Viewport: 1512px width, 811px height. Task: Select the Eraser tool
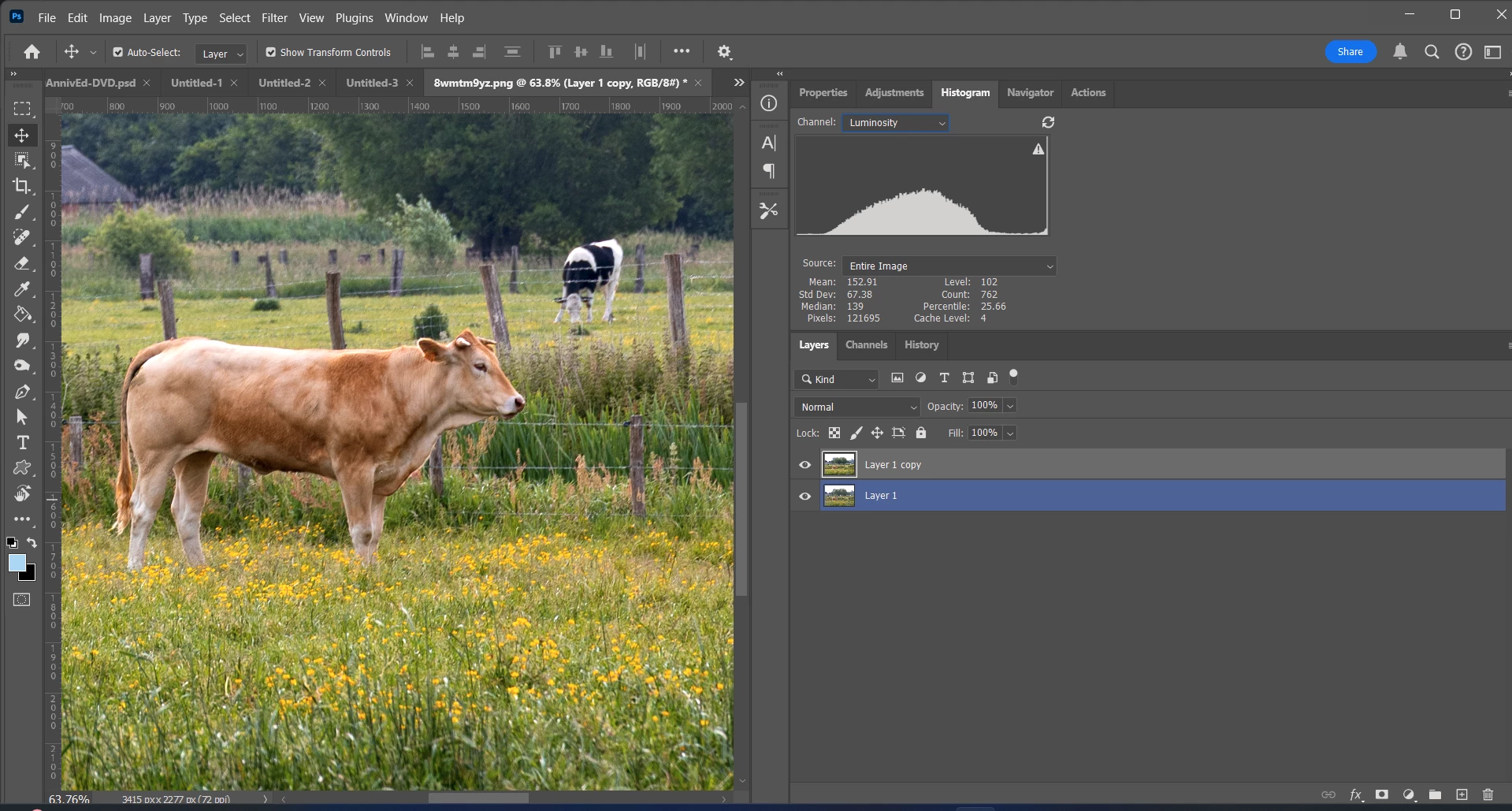pyautogui.click(x=22, y=263)
